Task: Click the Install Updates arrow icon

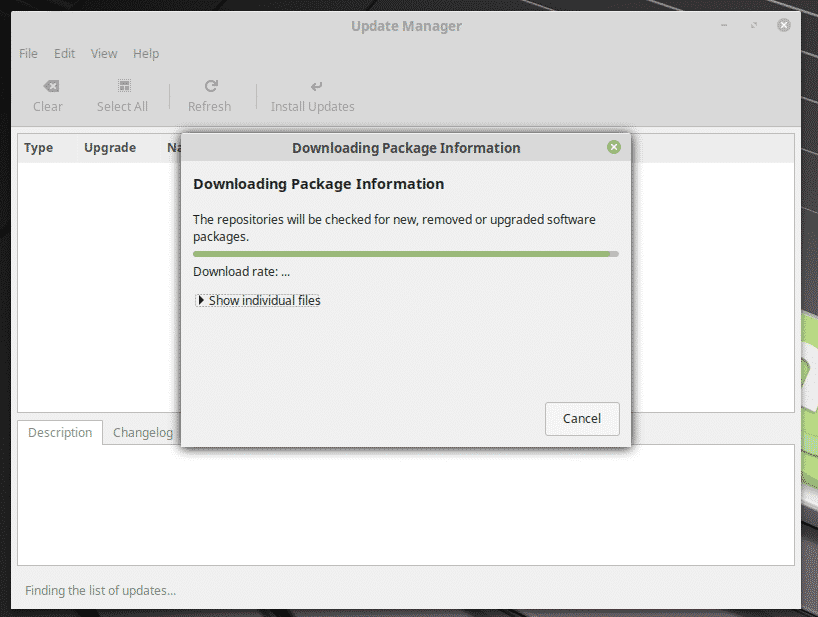Action: click(316, 87)
